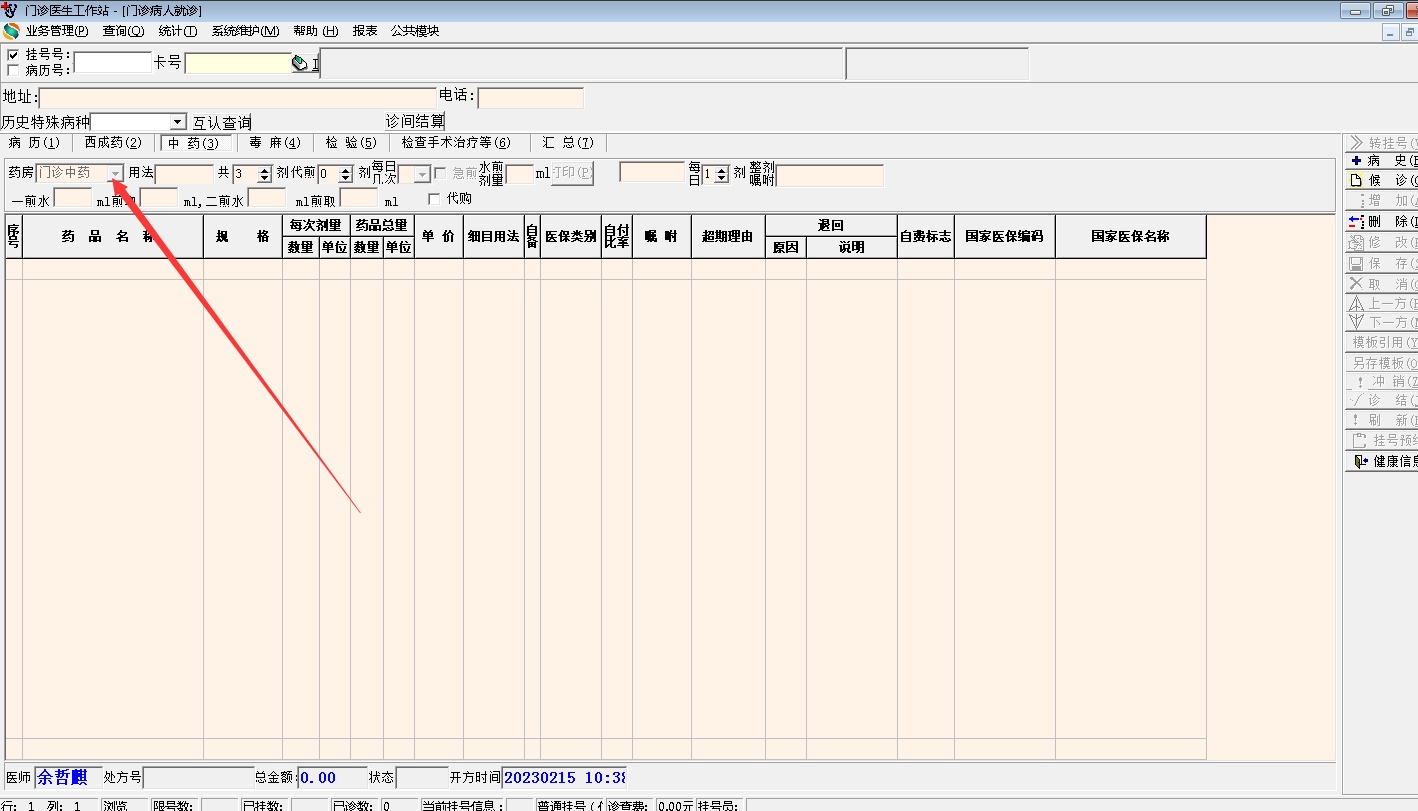The height and width of the screenshot is (811, 1418).
Task: Click the 修改 edit icon
Action: coord(1356,242)
